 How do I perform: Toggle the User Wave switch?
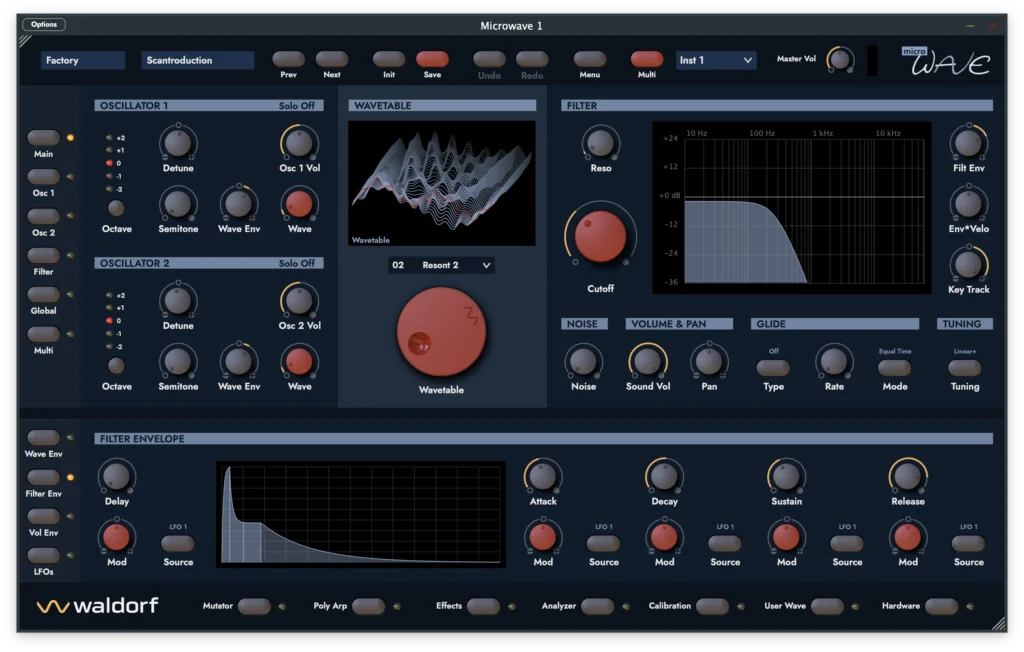pyautogui.click(x=827, y=606)
